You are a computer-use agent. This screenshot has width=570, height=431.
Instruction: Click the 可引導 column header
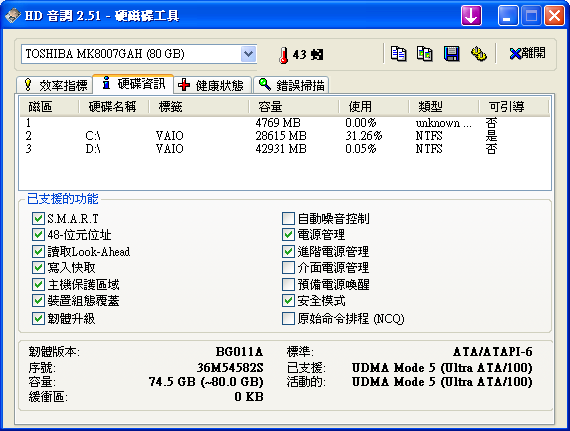(514, 107)
